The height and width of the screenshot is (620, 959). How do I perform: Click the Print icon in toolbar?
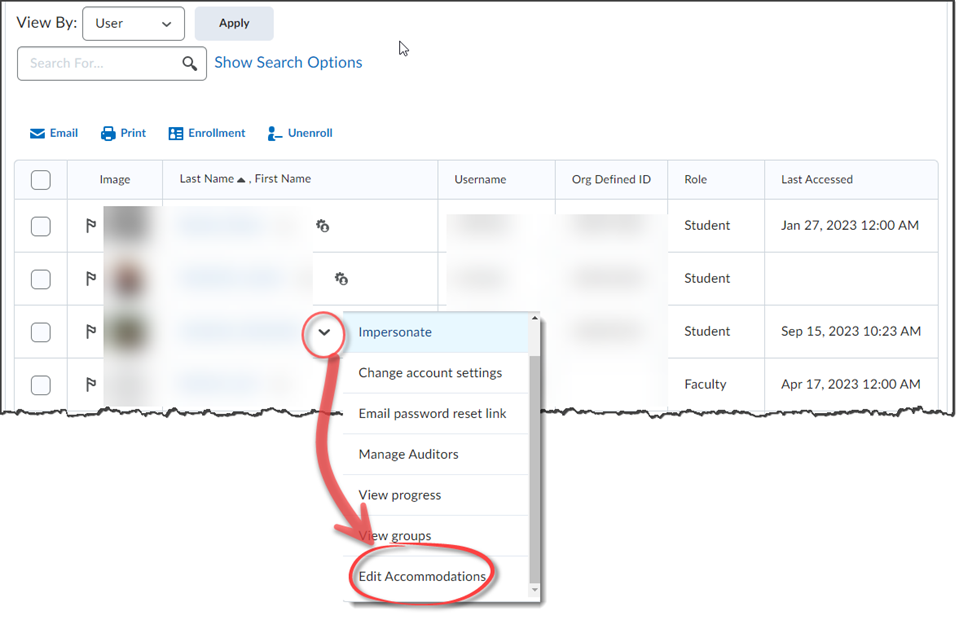[x=109, y=133]
